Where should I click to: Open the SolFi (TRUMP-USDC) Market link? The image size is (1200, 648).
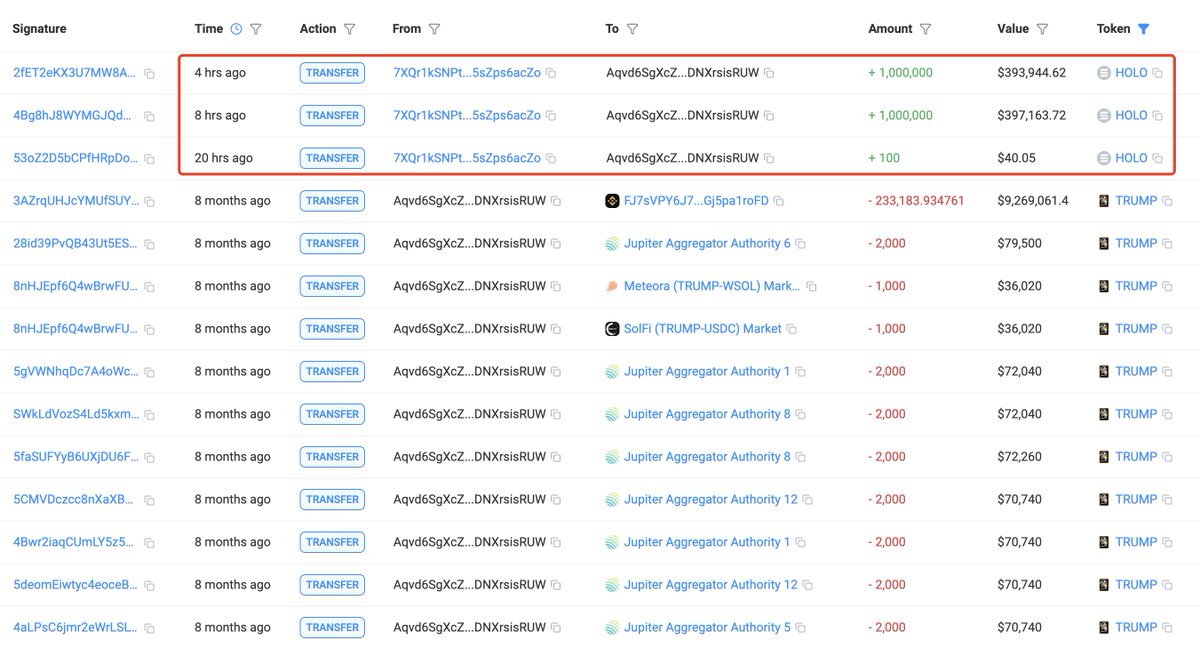click(703, 328)
